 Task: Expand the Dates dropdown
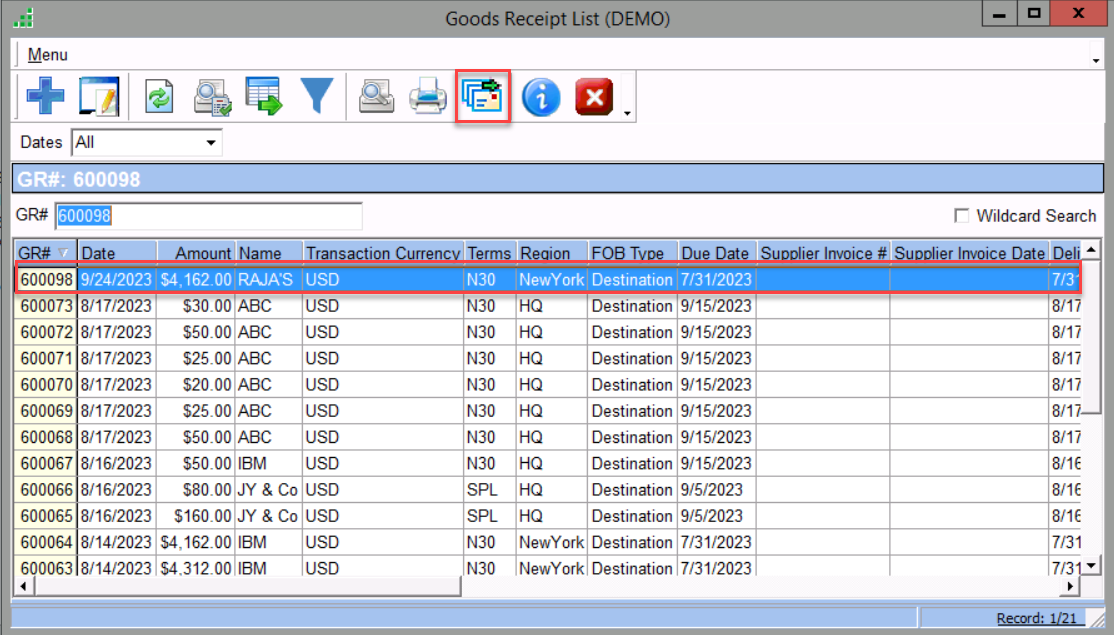[x=210, y=143]
